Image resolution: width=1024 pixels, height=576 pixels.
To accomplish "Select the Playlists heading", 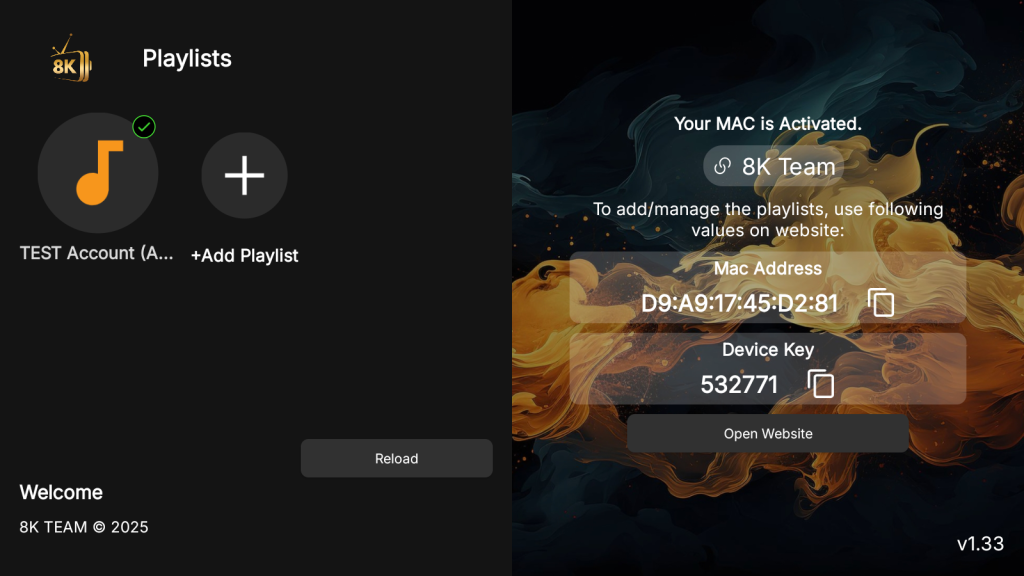I will tap(187, 59).
